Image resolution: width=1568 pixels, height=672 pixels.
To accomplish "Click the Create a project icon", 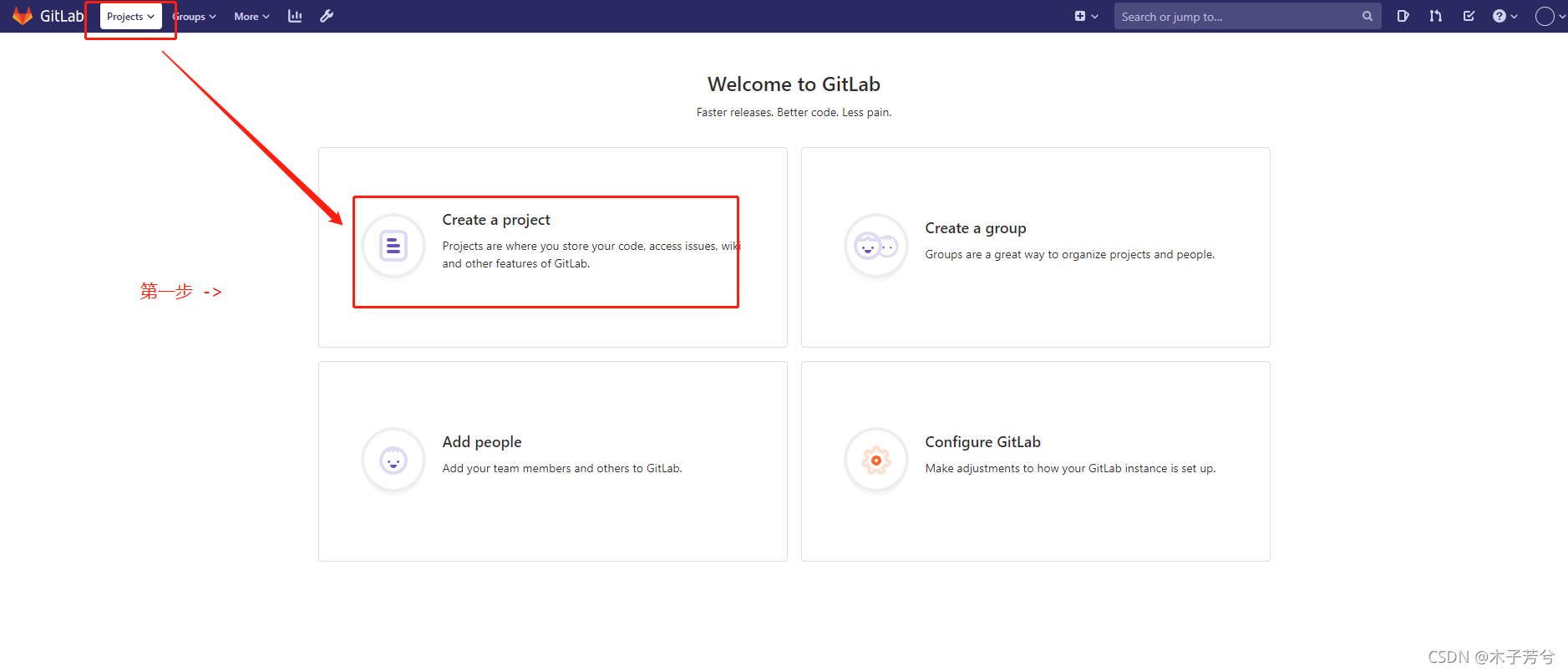I will (x=393, y=246).
